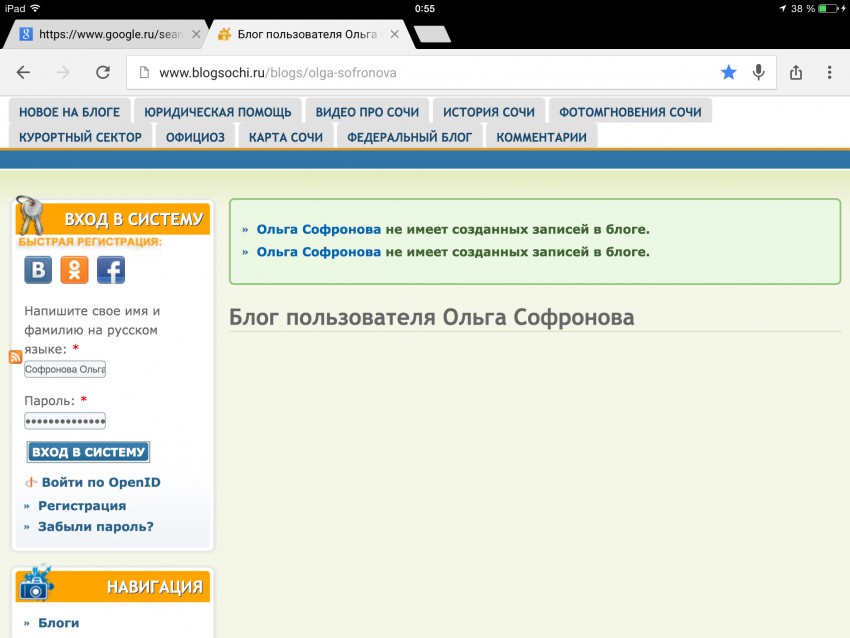Close the Google search tab

196,34
